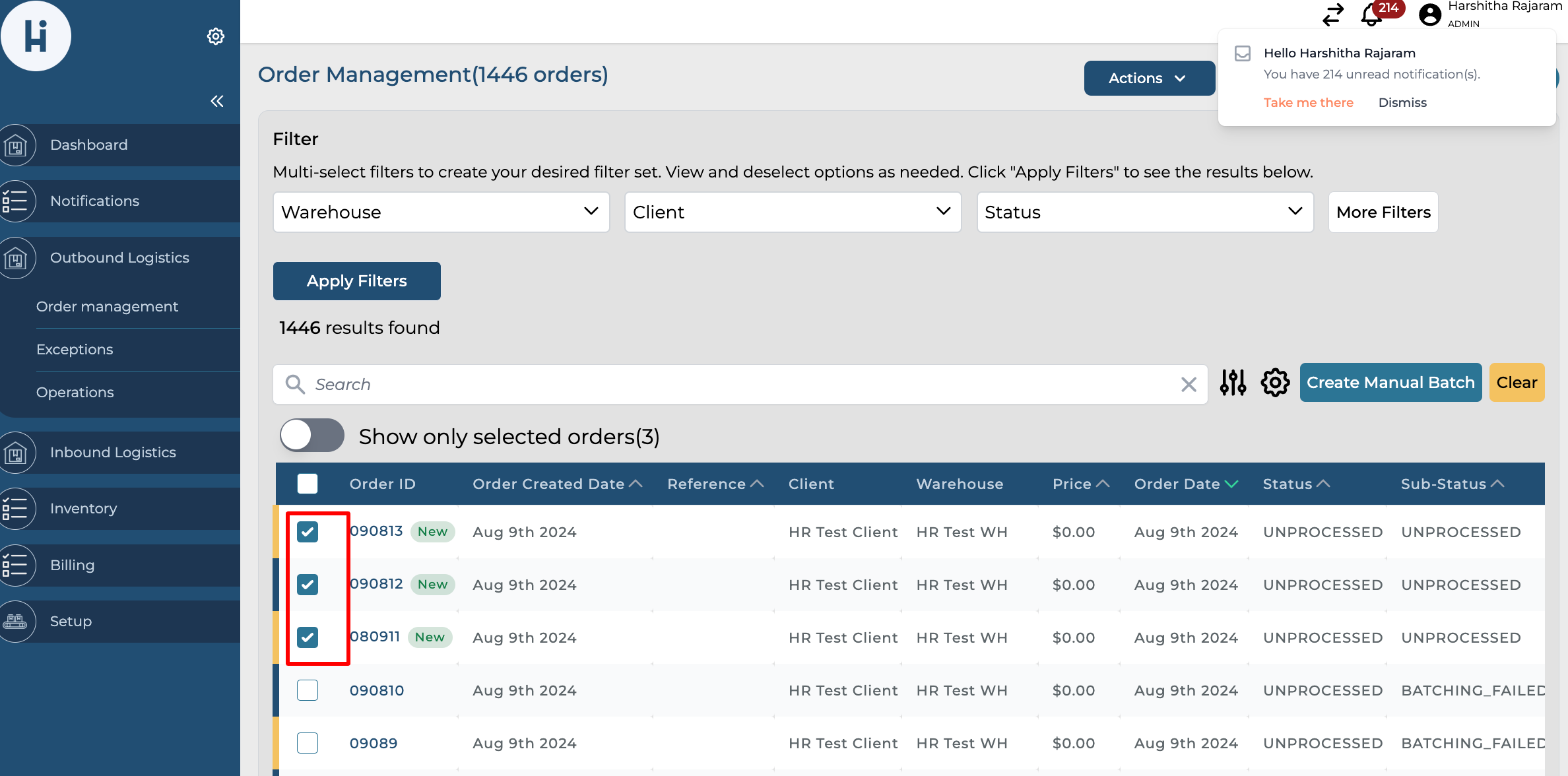1568x776 pixels.
Task: Open the table filter sliders icon
Action: (1233, 383)
